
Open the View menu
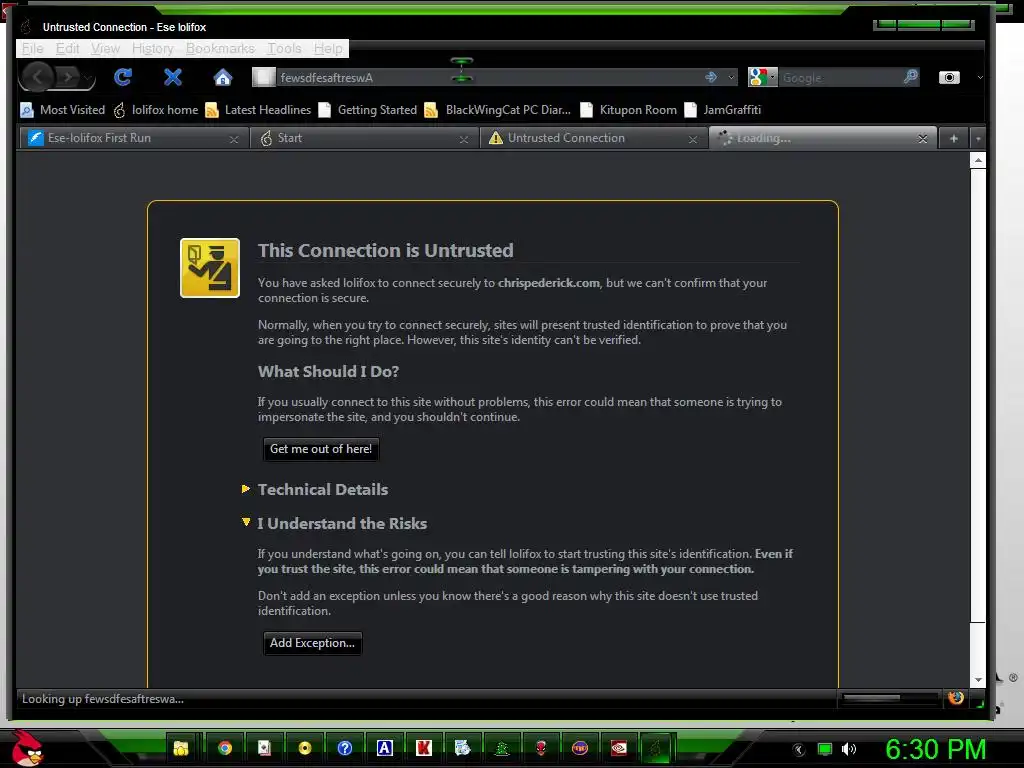(105, 48)
